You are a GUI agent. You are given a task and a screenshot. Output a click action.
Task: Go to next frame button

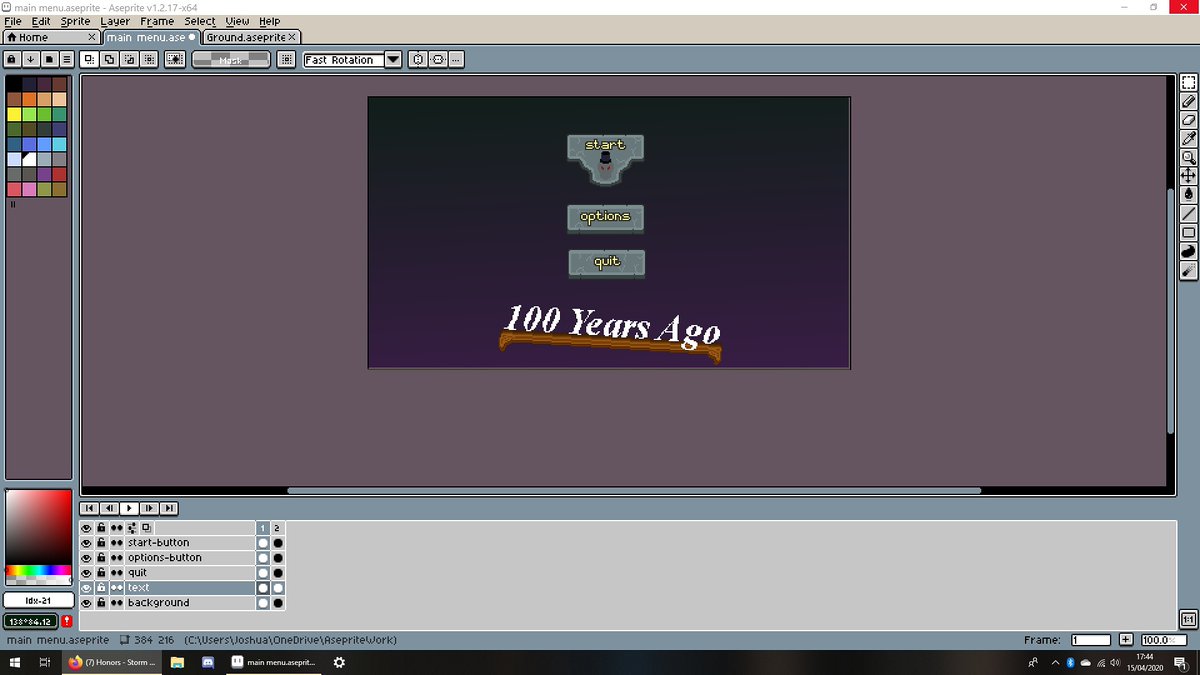(x=149, y=508)
